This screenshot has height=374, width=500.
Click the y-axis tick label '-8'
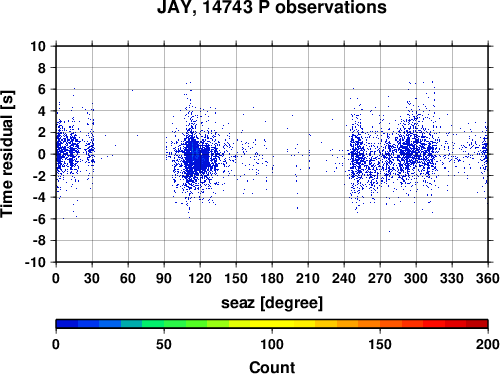coord(39,241)
